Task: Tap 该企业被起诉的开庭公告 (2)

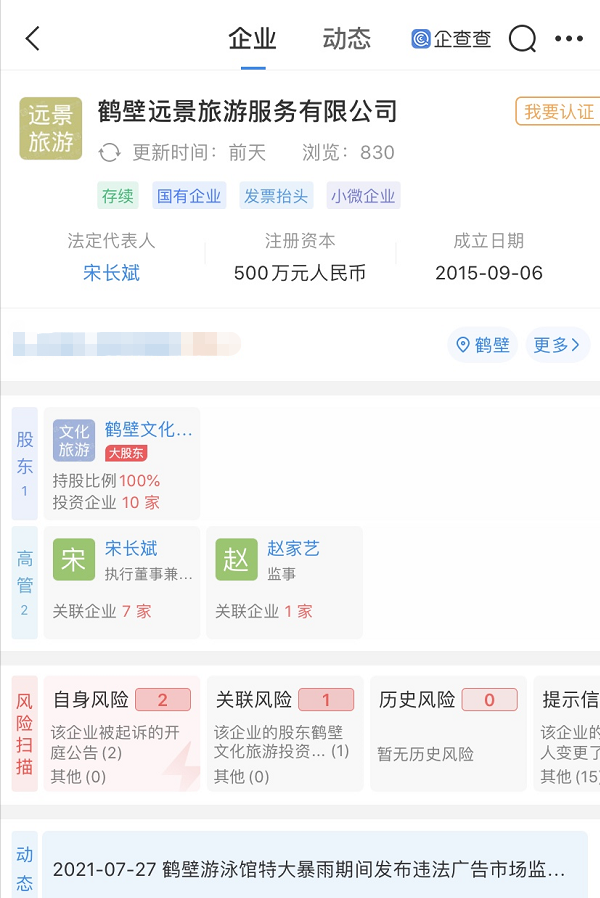Action: [115, 742]
